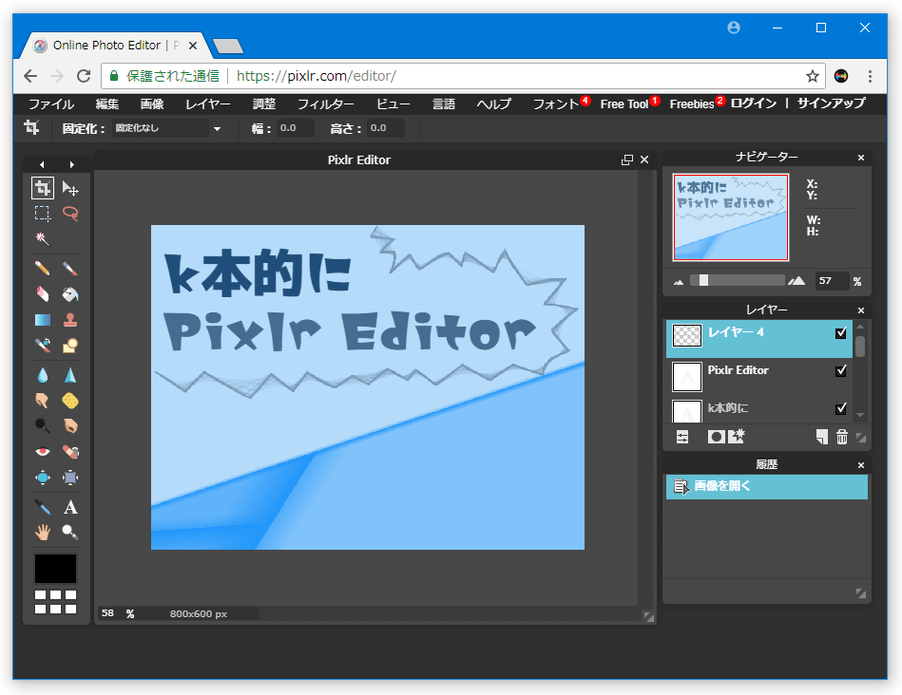Bookmark the page with the star icon

[812, 76]
